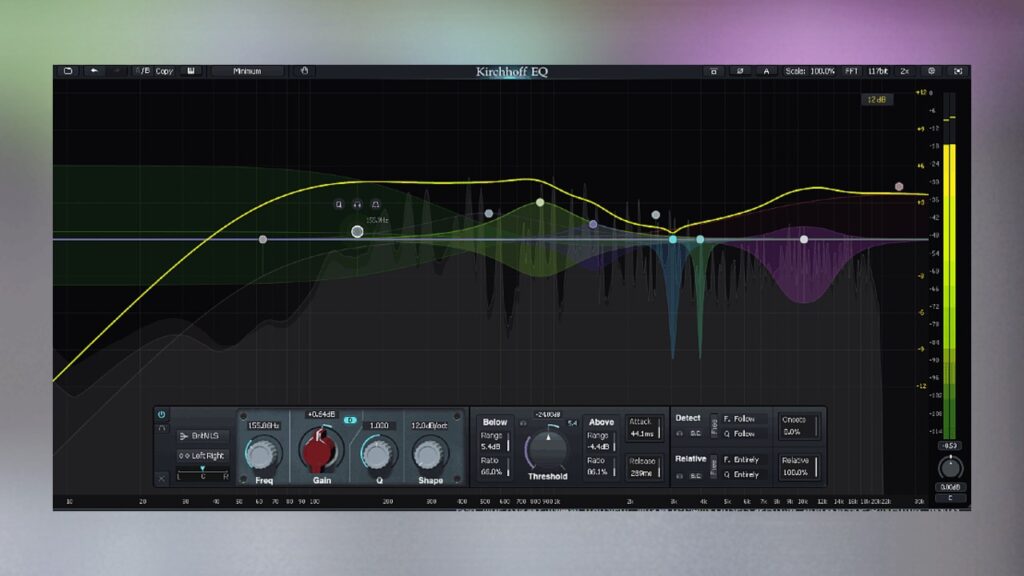Open the settings gear icon
1024x576 pixels.
tap(930, 72)
